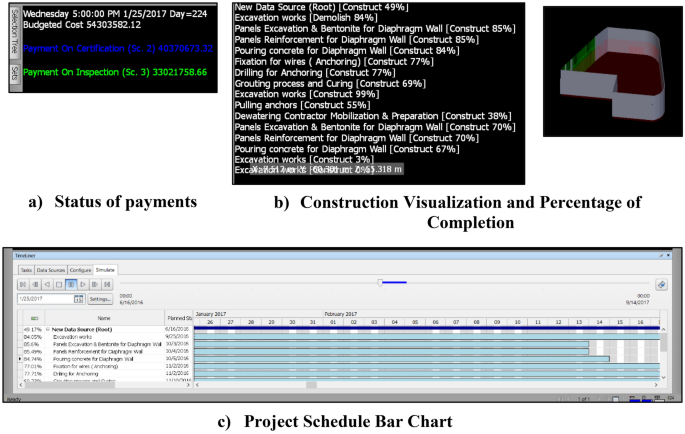Screen dimensions: 685x434
Task: Click the Settings... button
Action: click(100, 298)
